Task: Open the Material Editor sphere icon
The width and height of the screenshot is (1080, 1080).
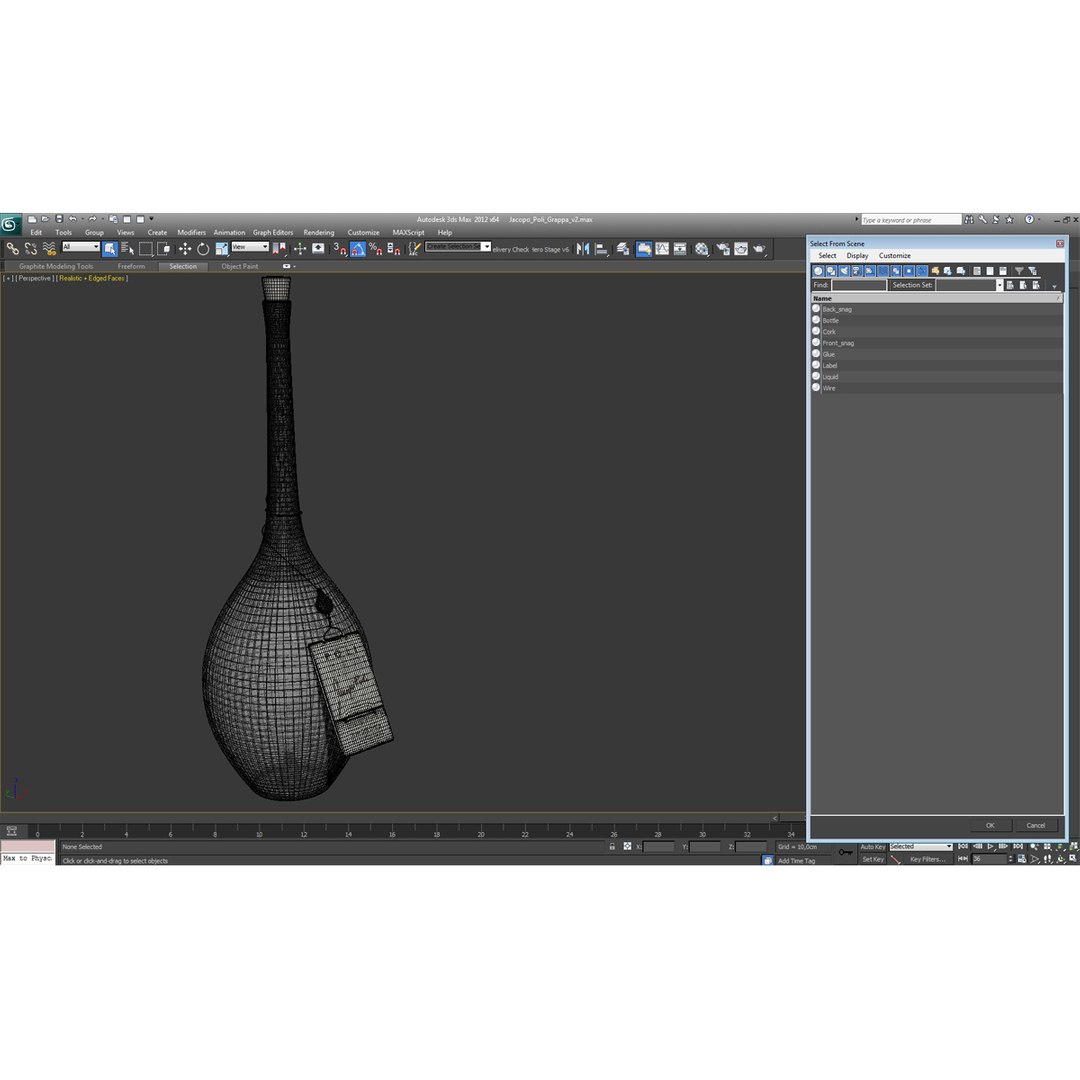Action: pyautogui.click(x=702, y=249)
